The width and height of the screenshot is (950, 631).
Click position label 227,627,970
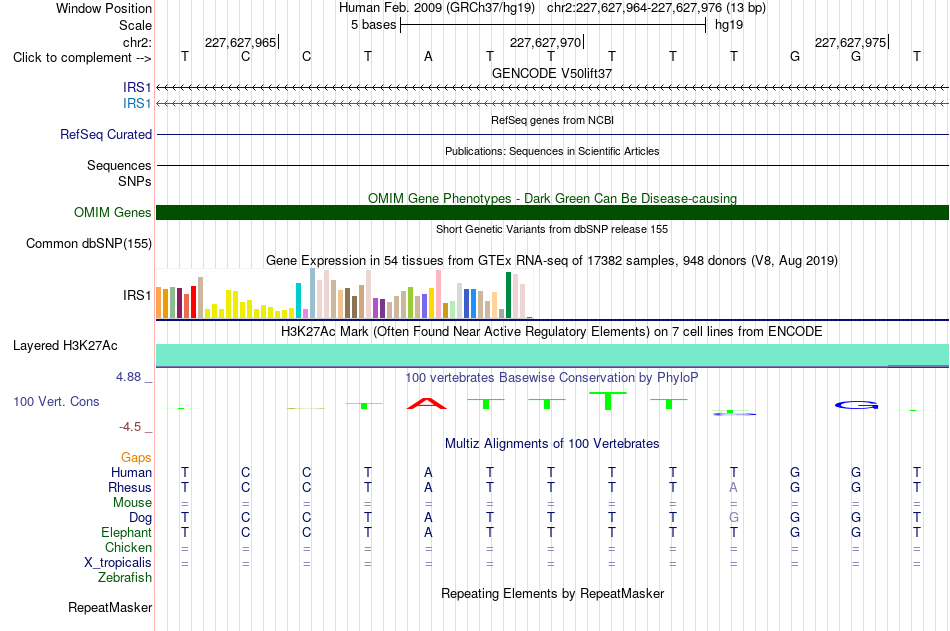(x=545, y=42)
